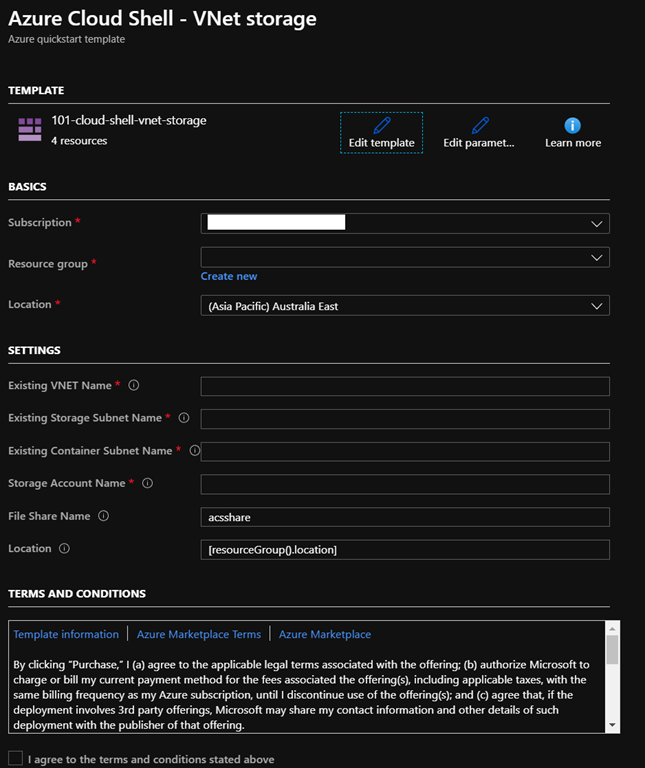The image size is (645, 768).
Task: Open the Learn more info icon
Action: (x=572, y=125)
